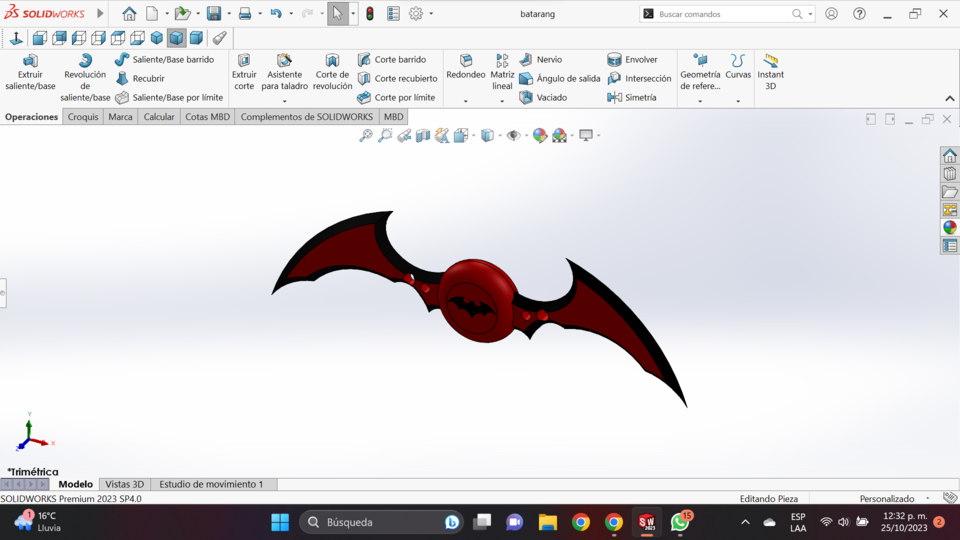Choose Saliente/Base barrido tool
960x540 pixels.
[164, 59]
